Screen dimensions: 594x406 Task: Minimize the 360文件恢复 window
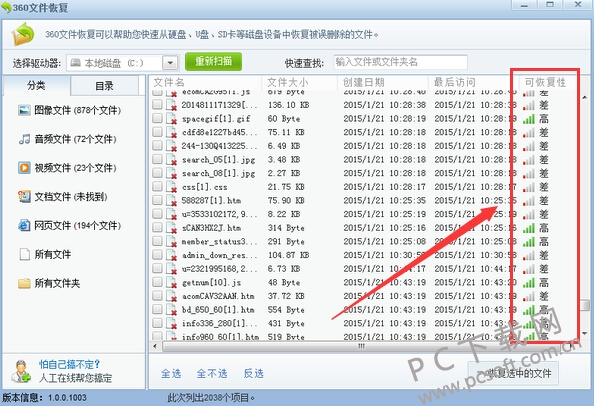tap(524, 5)
